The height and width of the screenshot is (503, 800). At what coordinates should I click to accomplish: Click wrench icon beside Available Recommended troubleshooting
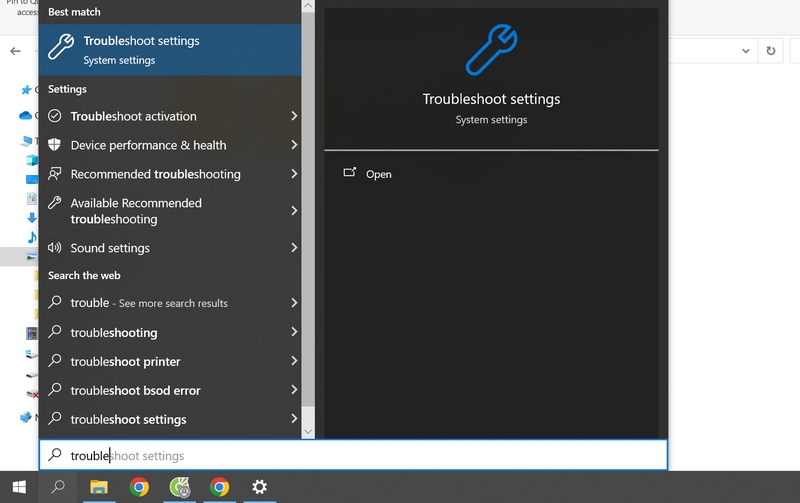coord(55,203)
